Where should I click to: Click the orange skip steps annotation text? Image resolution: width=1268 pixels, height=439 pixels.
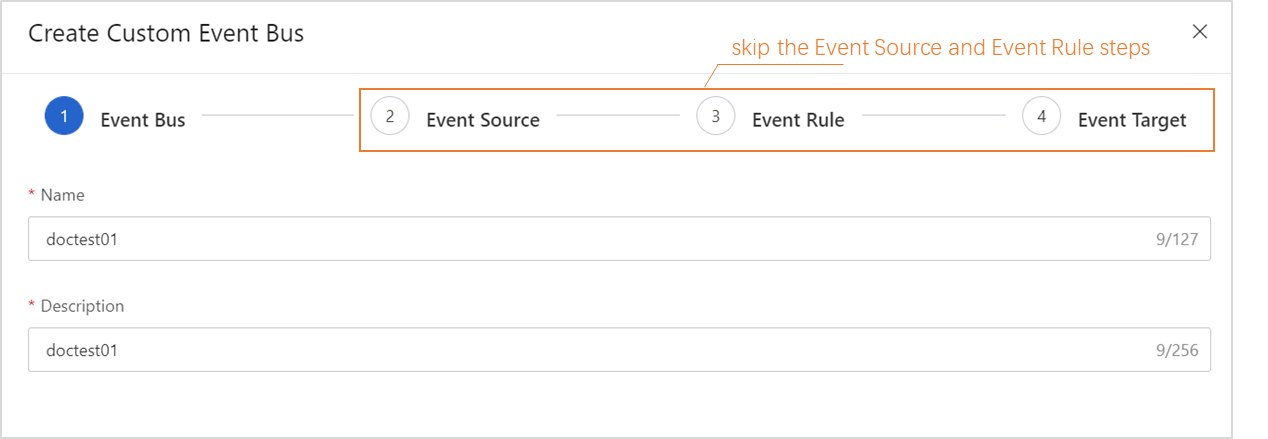coord(940,48)
